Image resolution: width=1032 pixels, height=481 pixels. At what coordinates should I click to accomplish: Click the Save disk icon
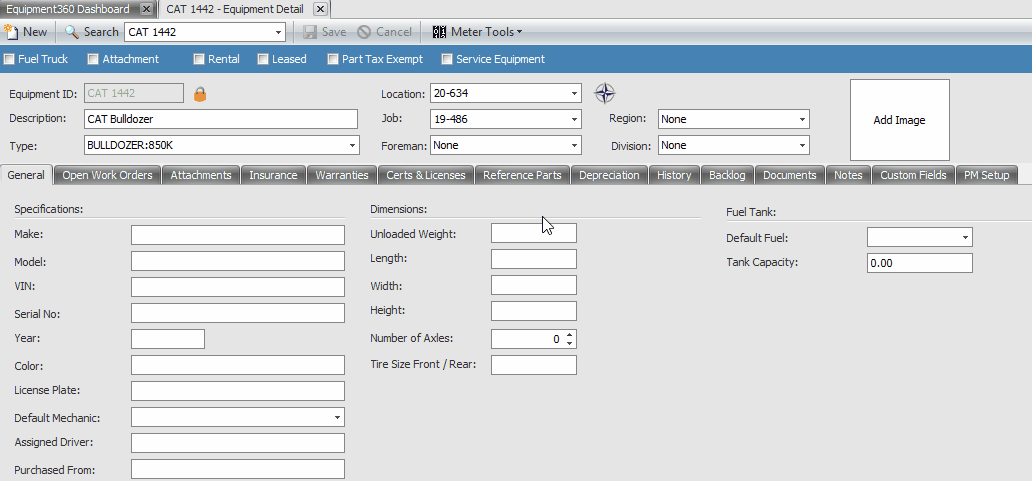(310, 32)
